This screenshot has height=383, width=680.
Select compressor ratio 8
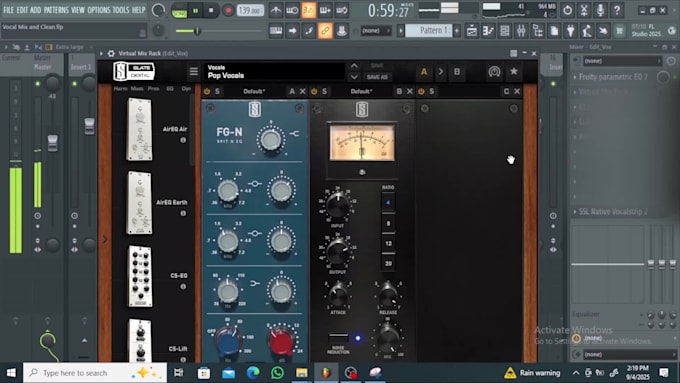pos(388,223)
